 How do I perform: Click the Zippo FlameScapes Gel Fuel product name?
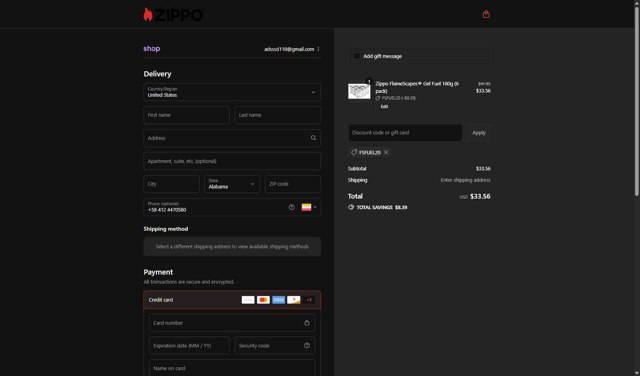tap(417, 87)
